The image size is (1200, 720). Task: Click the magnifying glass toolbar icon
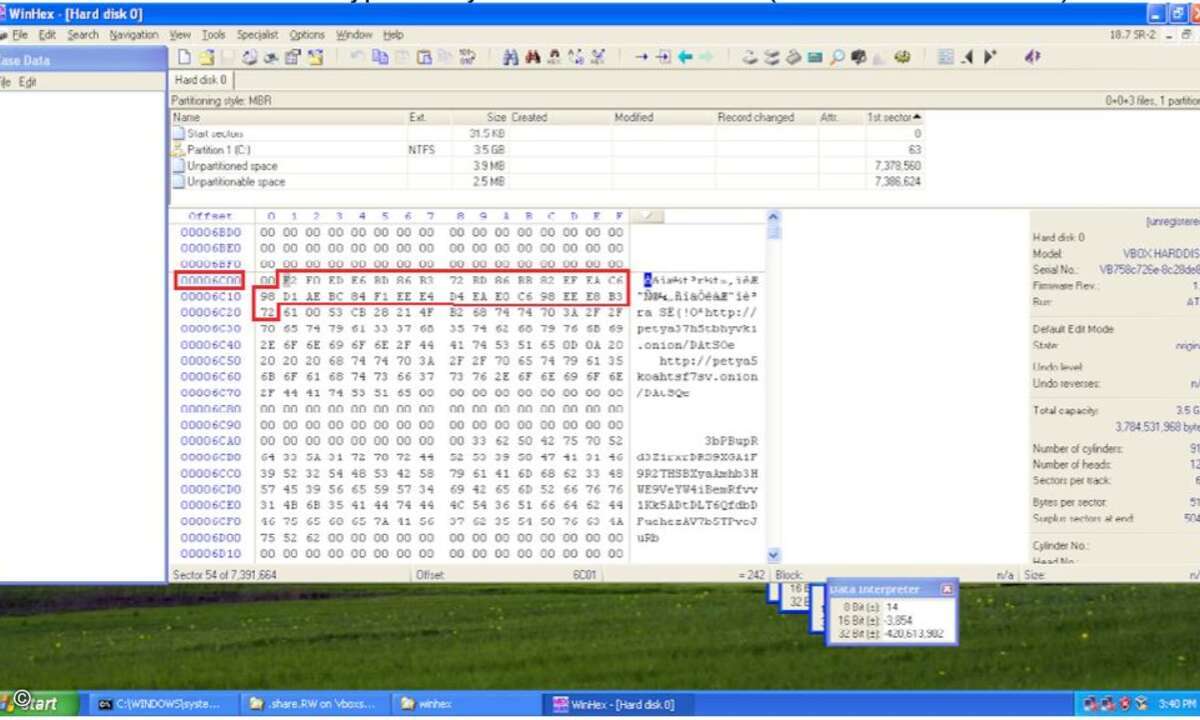[836, 57]
